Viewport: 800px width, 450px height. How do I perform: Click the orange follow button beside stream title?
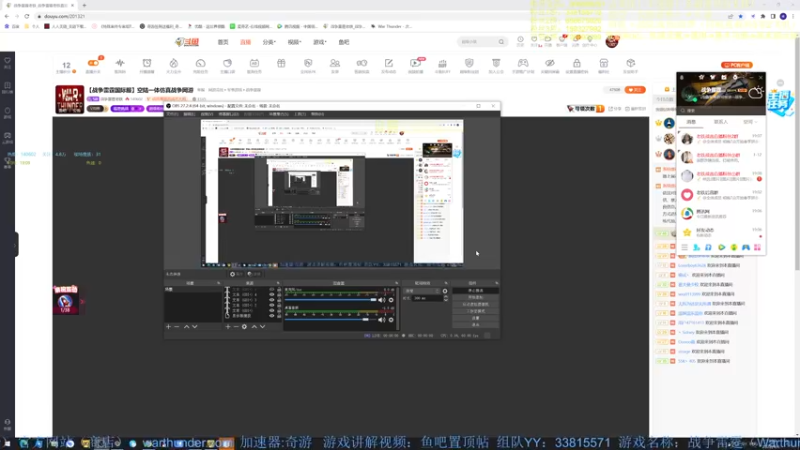tap(635, 90)
